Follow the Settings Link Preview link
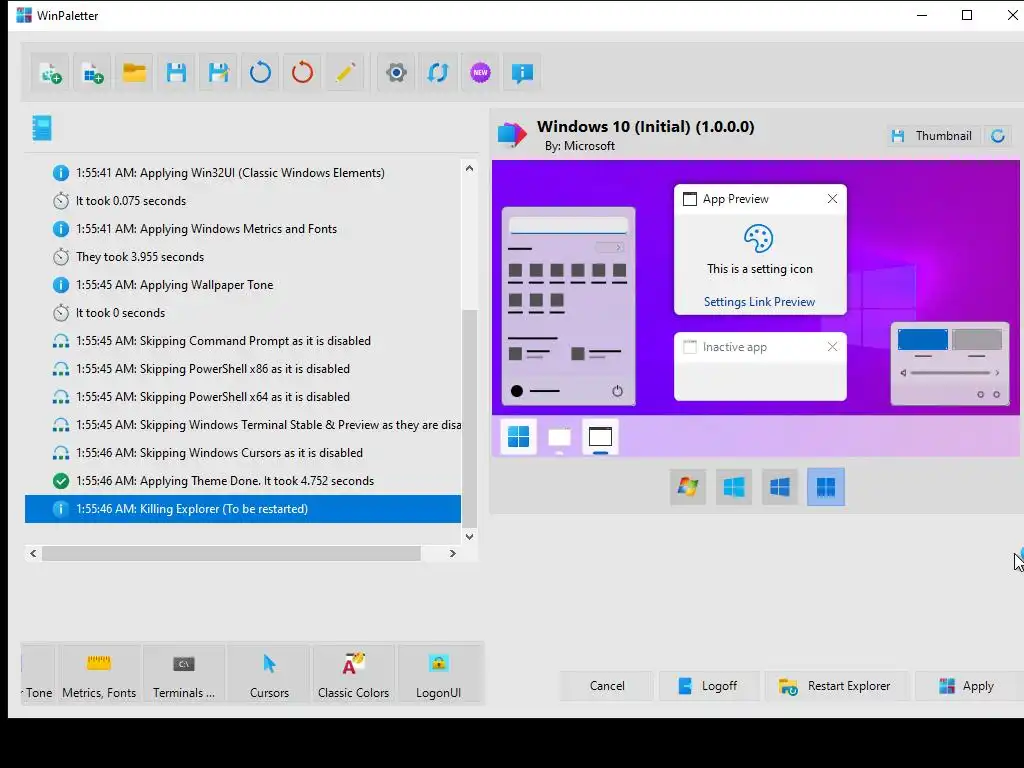Image resolution: width=1024 pixels, height=768 pixels. [759, 302]
